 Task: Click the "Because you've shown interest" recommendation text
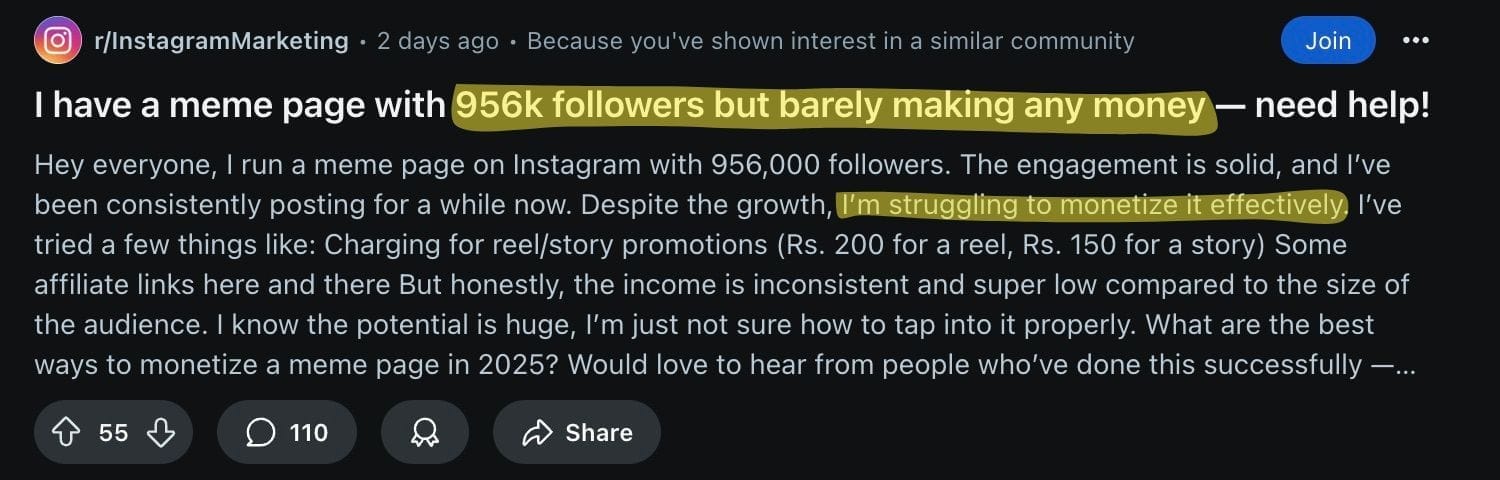click(x=830, y=41)
